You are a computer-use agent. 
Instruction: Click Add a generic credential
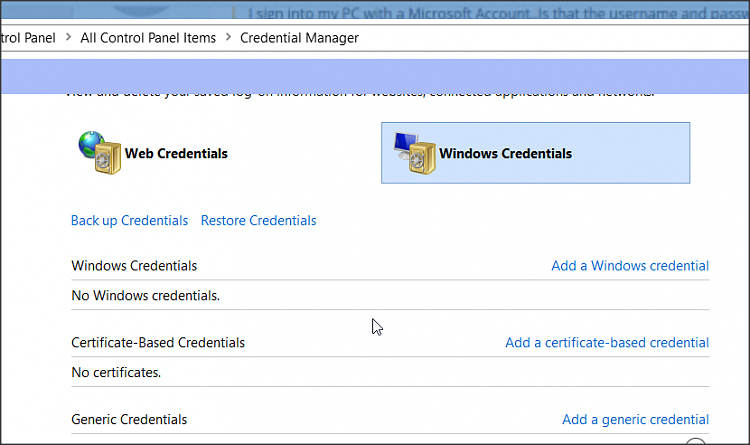[635, 420]
